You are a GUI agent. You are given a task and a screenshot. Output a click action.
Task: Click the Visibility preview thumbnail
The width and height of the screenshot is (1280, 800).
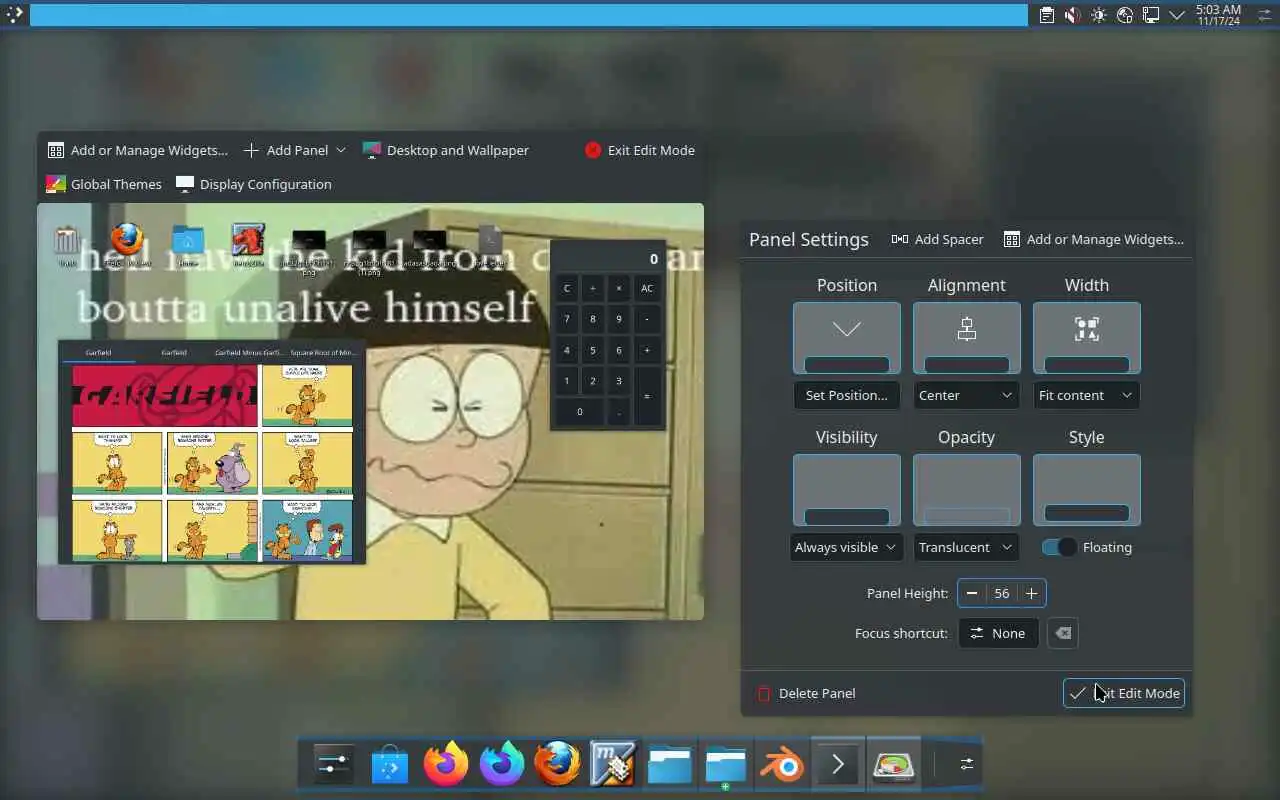point(846,490)
